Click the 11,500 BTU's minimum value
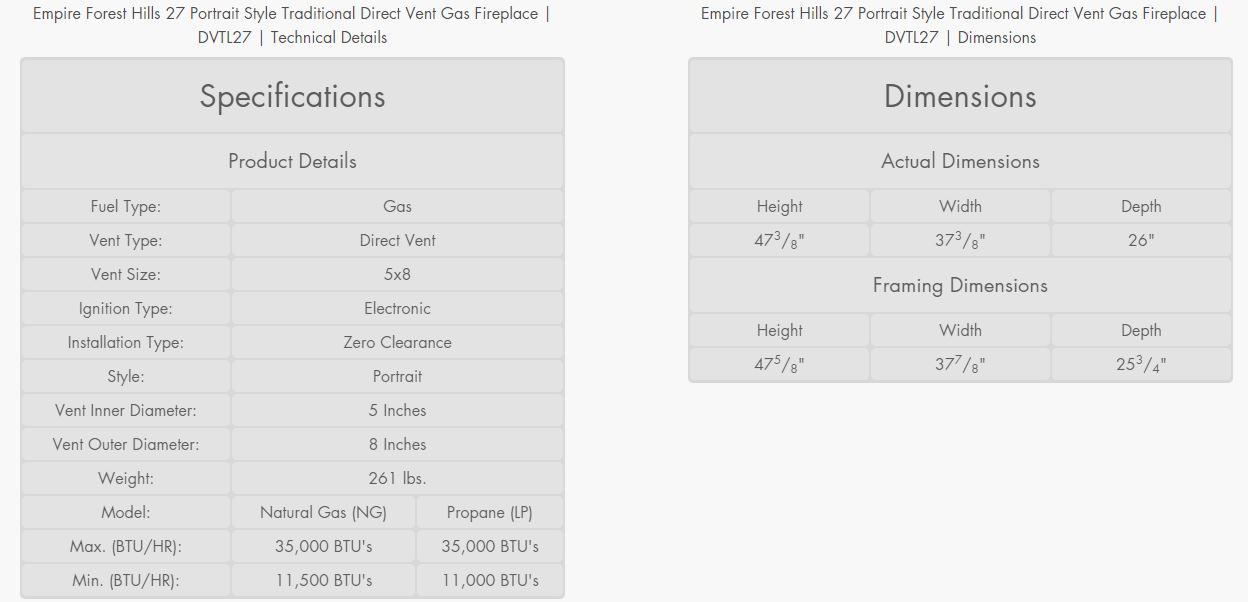The image size is (1248, 602). (x=323, y=580)
